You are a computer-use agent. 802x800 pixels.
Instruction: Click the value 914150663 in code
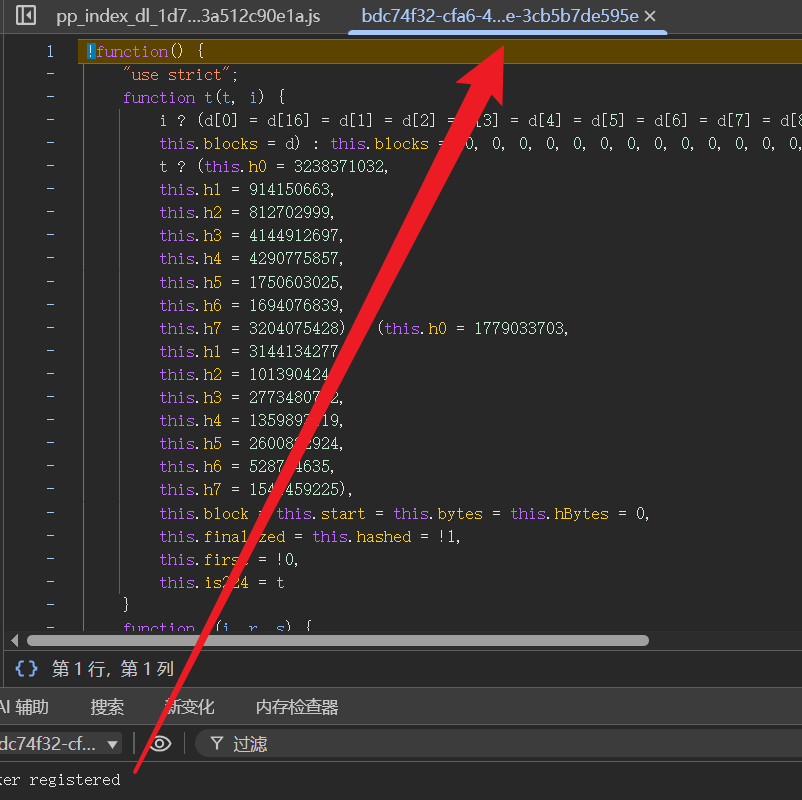(289, 189)
